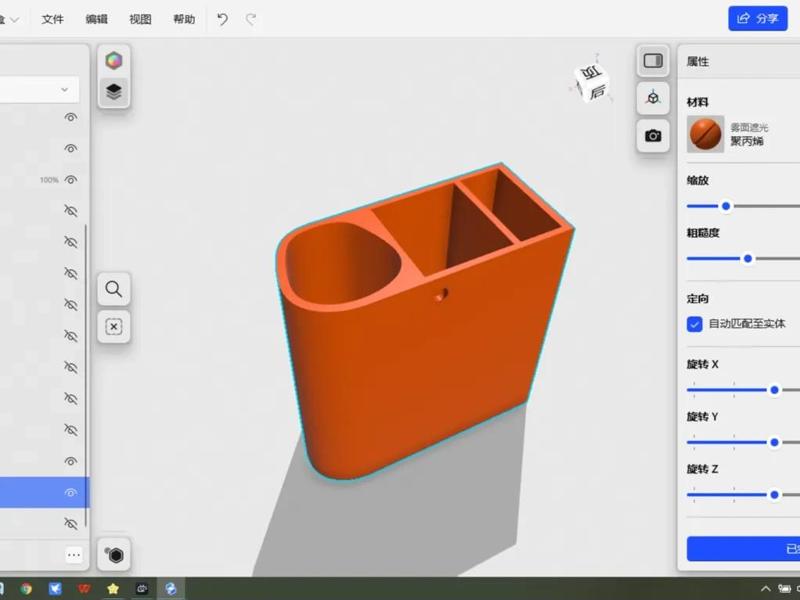Click the 聚丙烯 material preview thumbnail
This screenshot has width=800, height=600.
pos(705,134)
